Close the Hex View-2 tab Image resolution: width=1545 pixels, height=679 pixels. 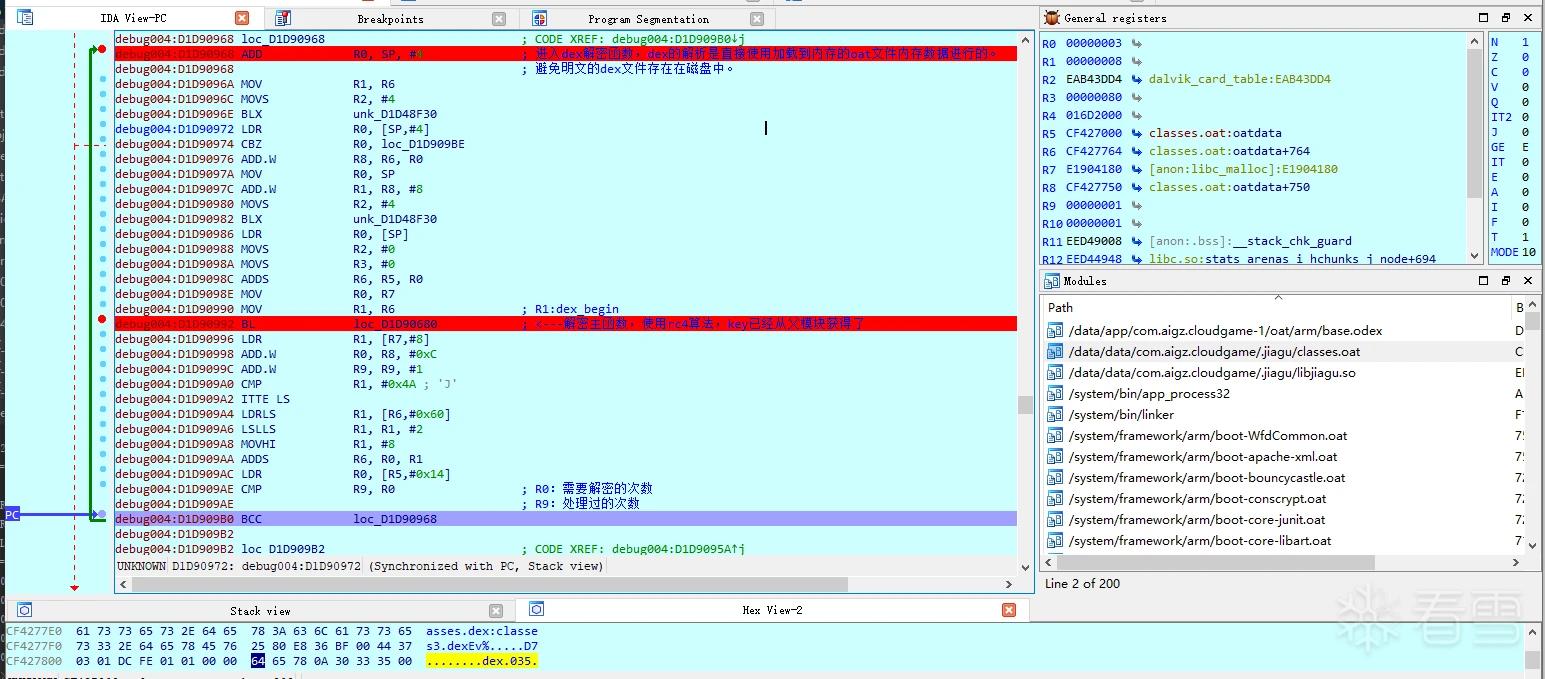[1009, 610]
